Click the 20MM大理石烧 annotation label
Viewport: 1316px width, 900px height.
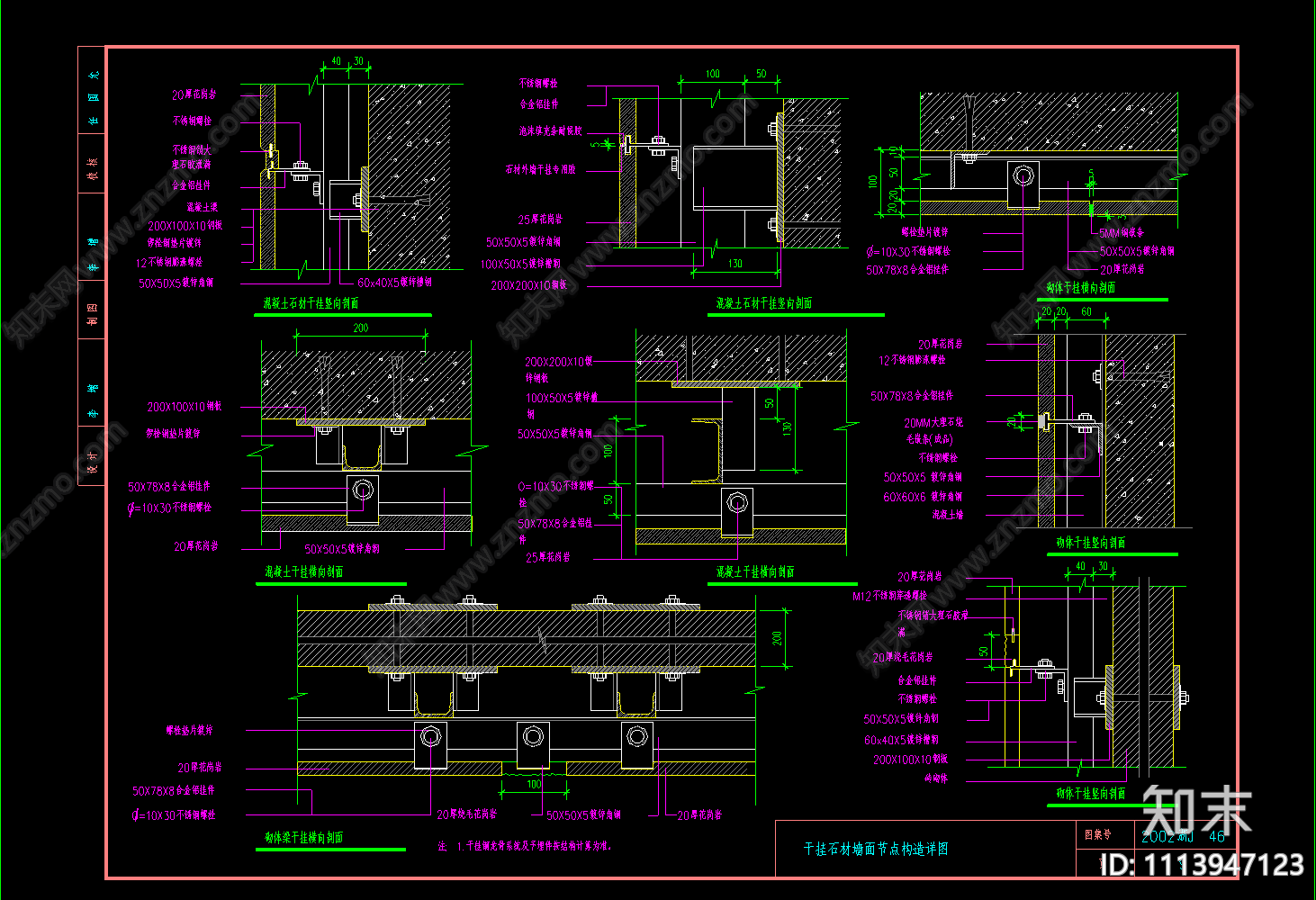[933, 422]
